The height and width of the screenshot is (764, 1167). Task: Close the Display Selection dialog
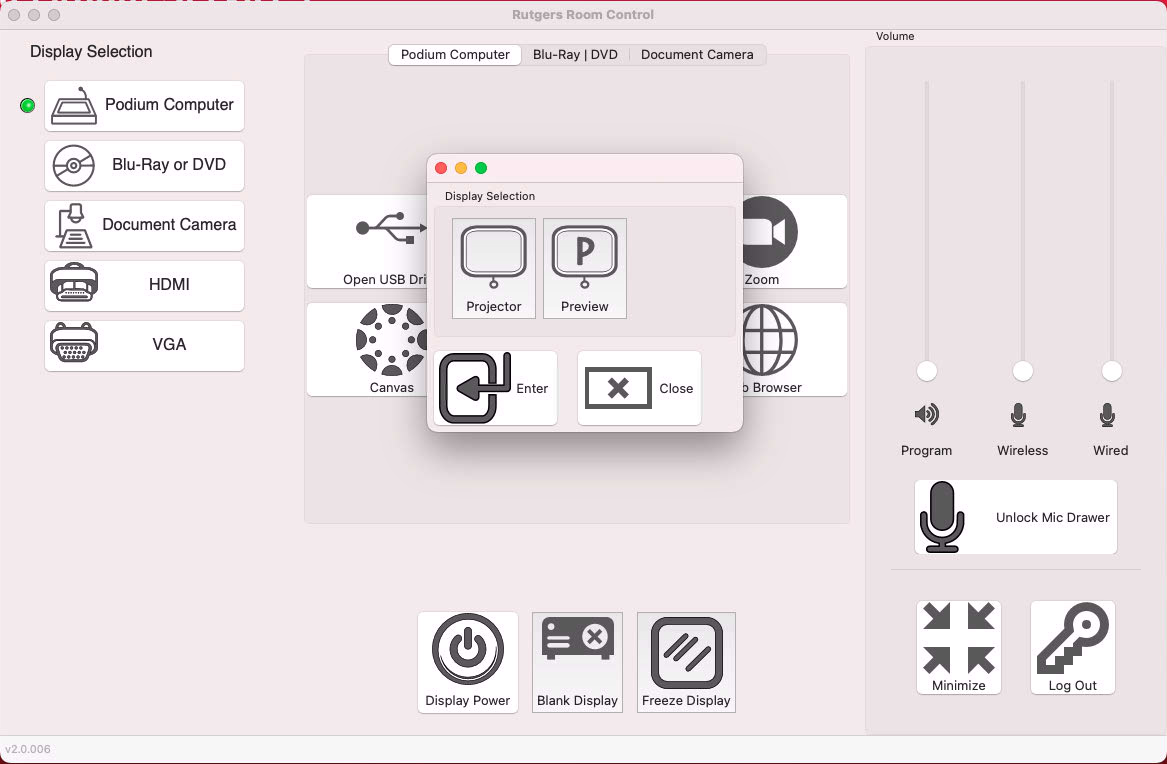[639, 388]
